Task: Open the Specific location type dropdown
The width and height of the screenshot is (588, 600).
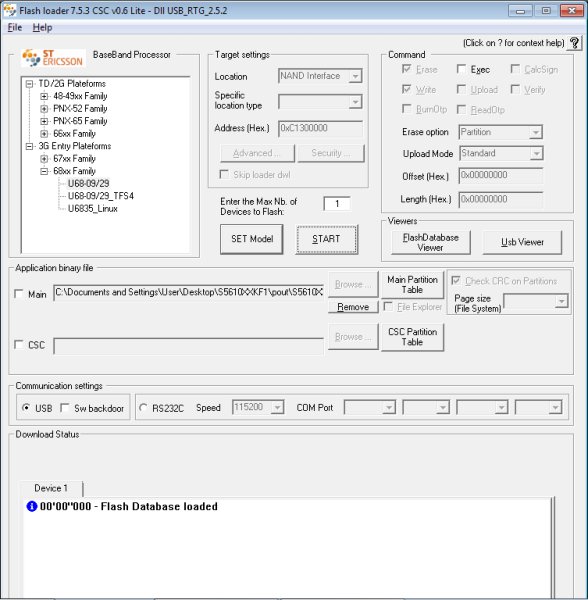Action: 320,102
